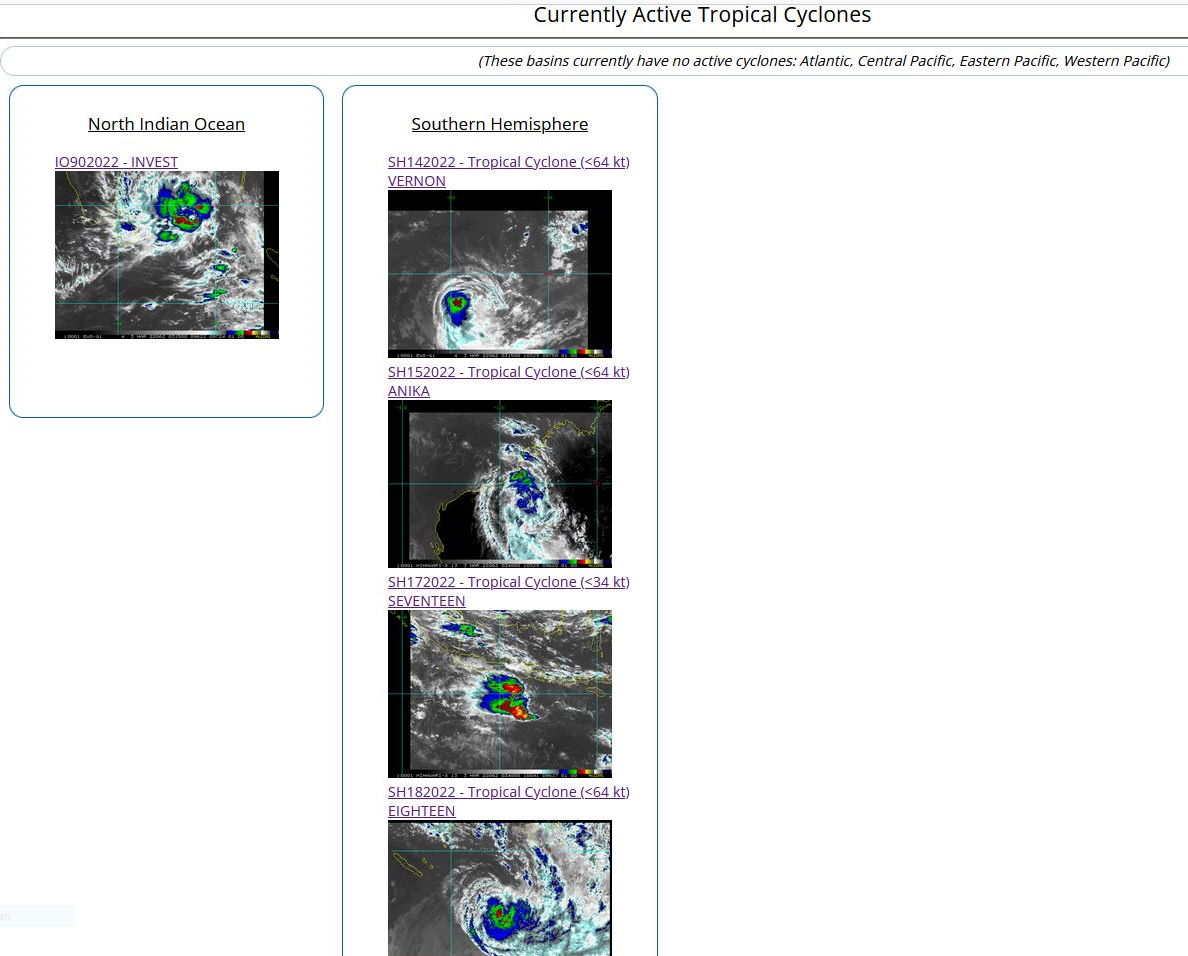Open the Anika satellite image thumbnail
The image size is (1188, 956).
pos(499,482)
